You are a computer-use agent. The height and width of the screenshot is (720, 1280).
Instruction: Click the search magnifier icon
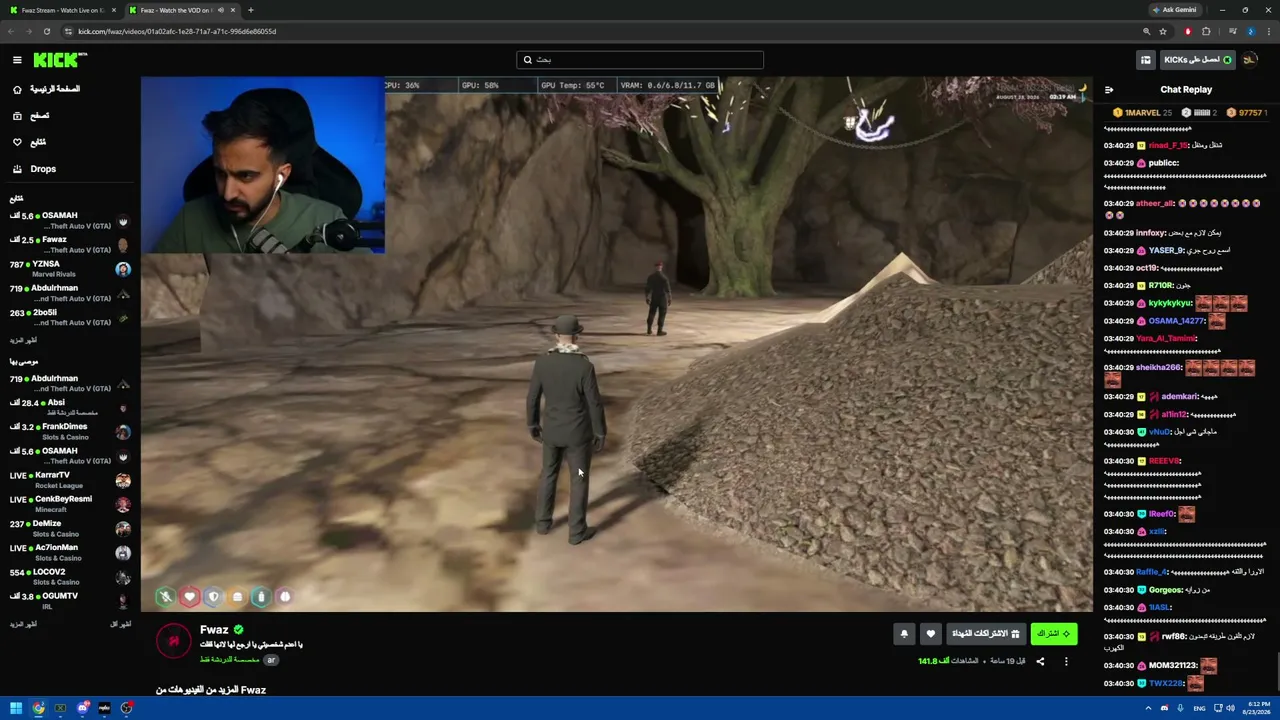(528, 60)
